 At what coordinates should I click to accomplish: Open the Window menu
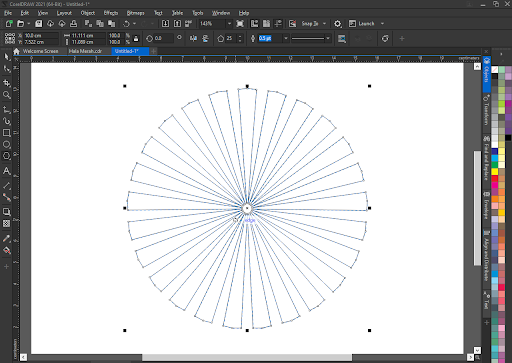pyautogui.click(x=221, y=13)
